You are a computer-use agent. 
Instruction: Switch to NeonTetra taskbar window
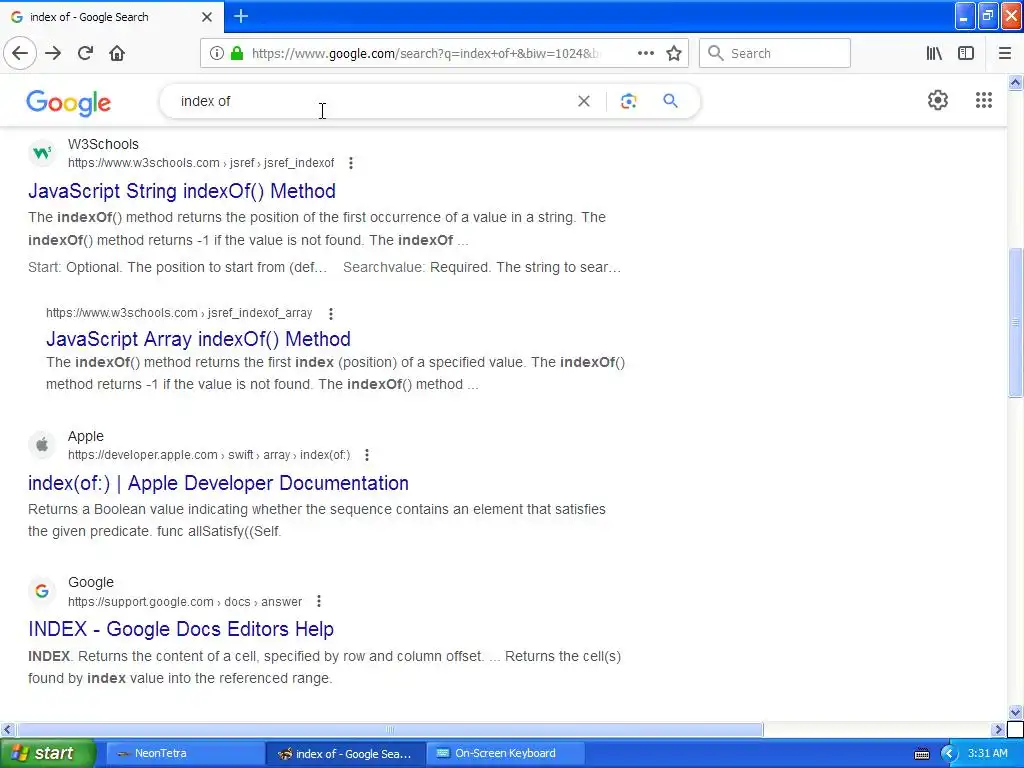click(185, 753)
